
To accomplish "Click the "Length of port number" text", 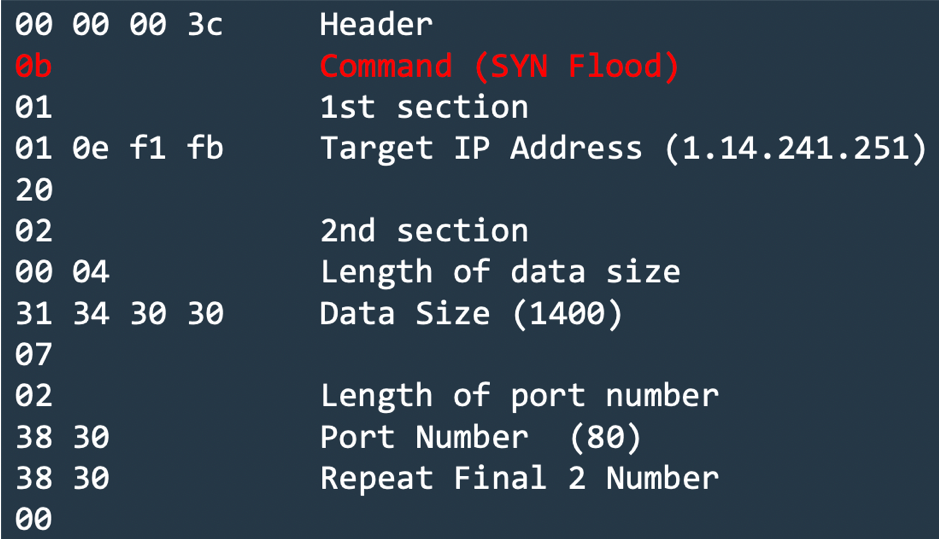I will tap(518, 395).
